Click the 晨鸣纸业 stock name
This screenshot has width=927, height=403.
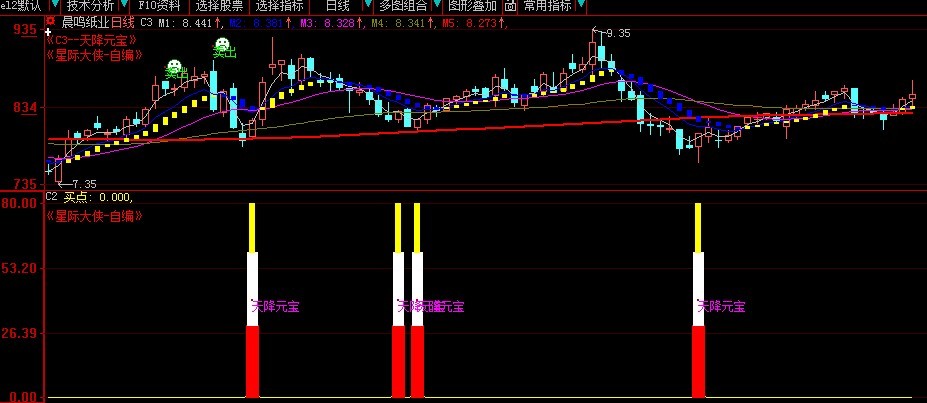(x=86, y=23)
